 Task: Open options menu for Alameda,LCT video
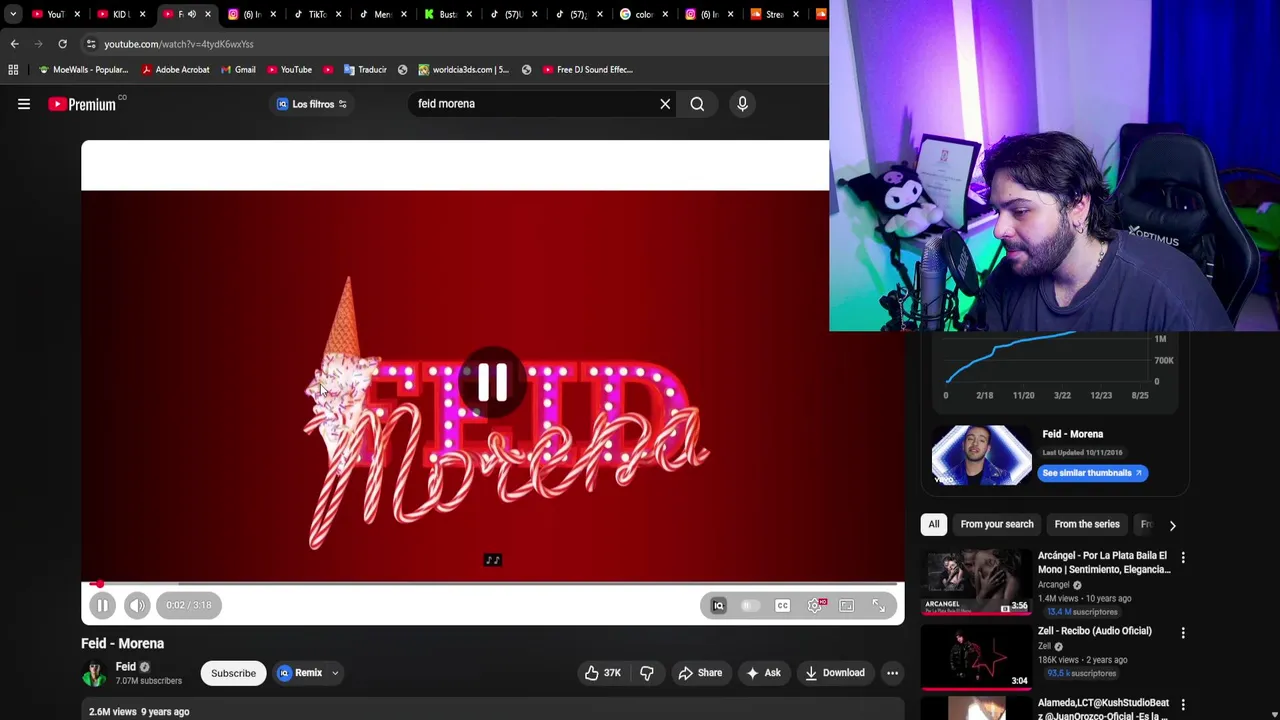point(1183,705)
